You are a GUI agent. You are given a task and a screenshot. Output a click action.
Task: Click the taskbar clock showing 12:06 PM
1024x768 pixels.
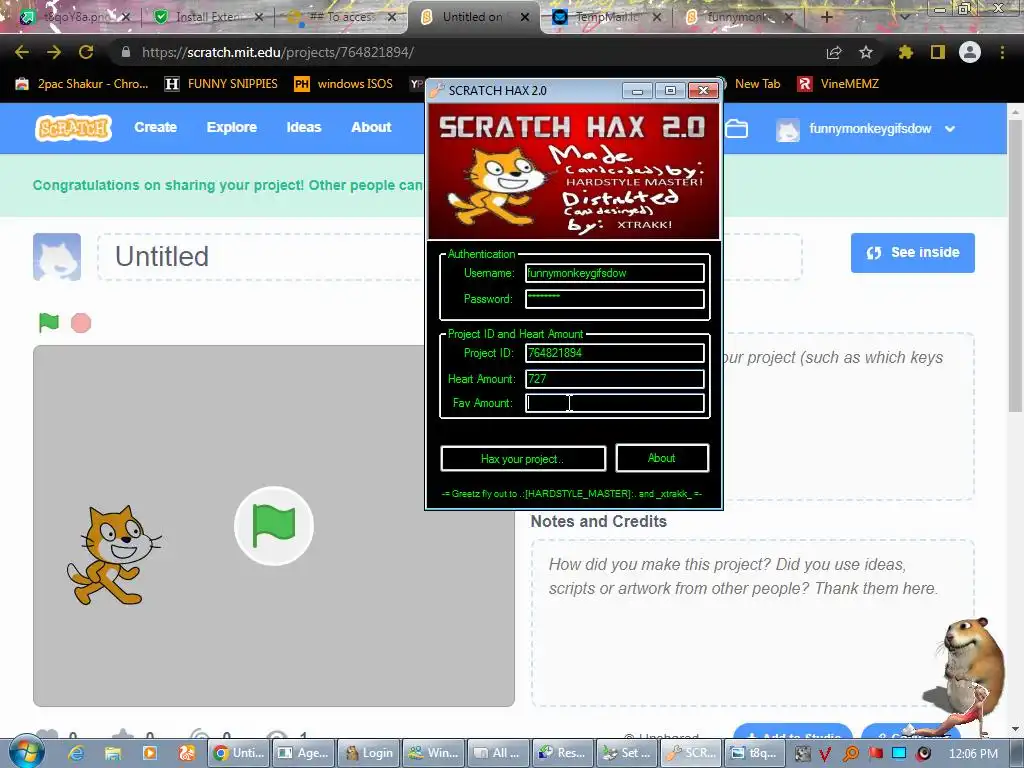(973, 754)
